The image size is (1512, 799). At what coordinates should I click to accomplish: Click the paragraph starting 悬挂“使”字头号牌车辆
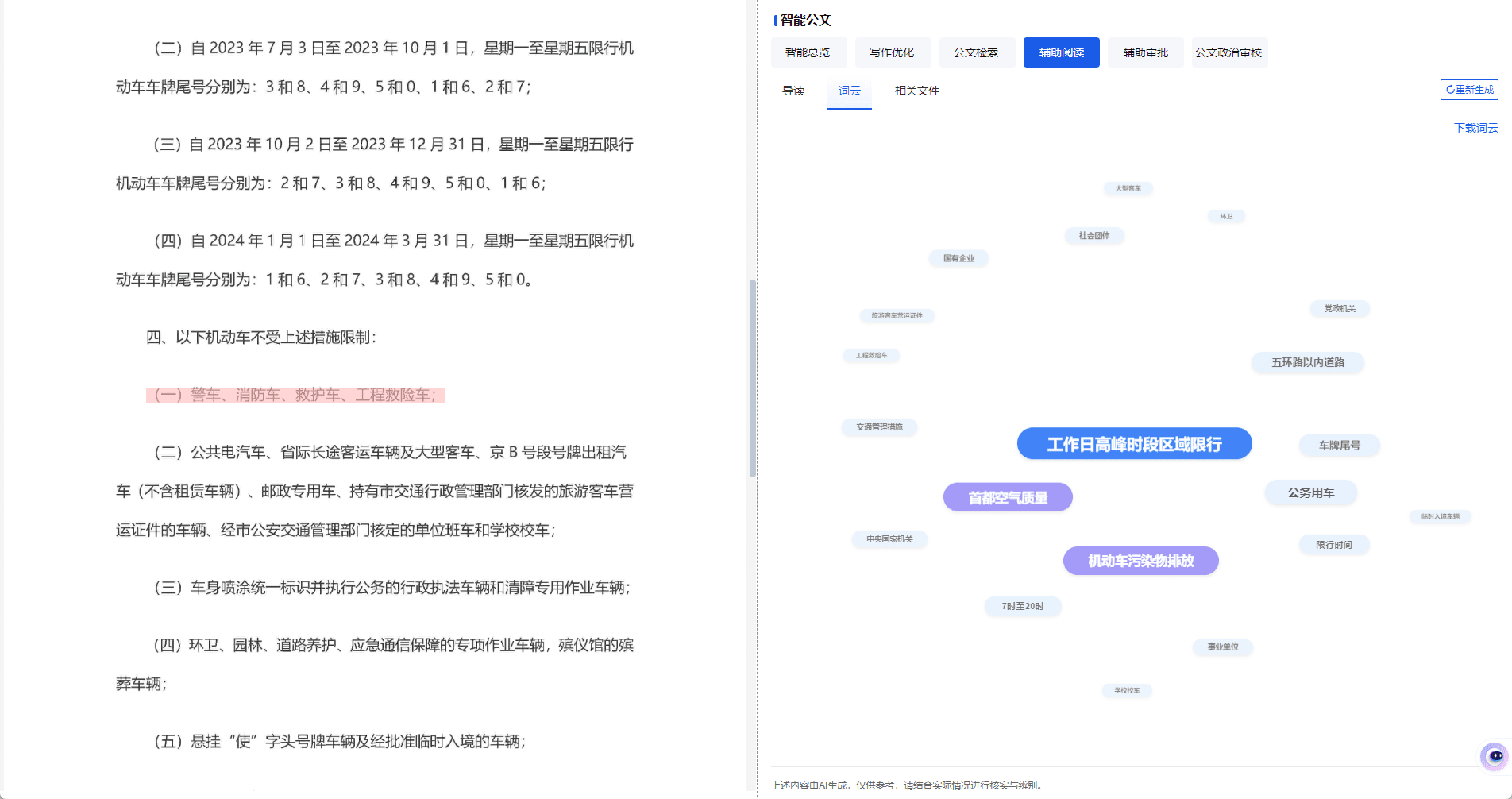pyautogui.click(x=340, y=741)
